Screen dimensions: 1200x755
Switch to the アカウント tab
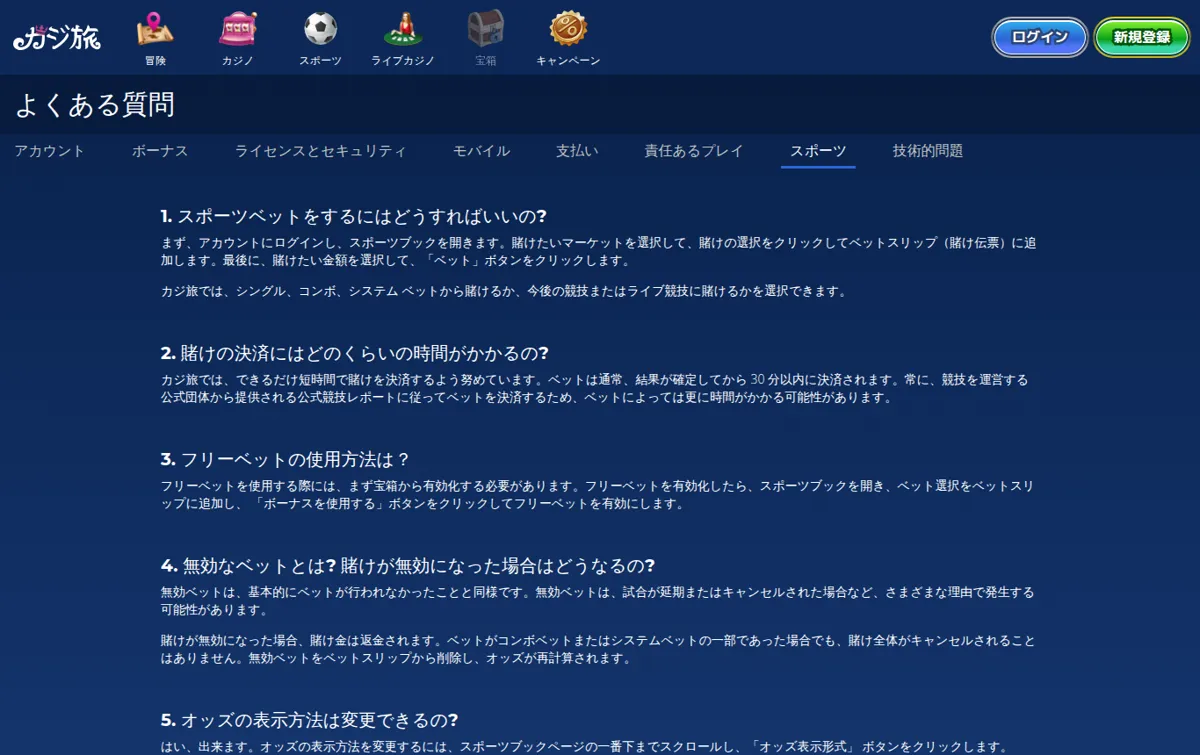50,151
